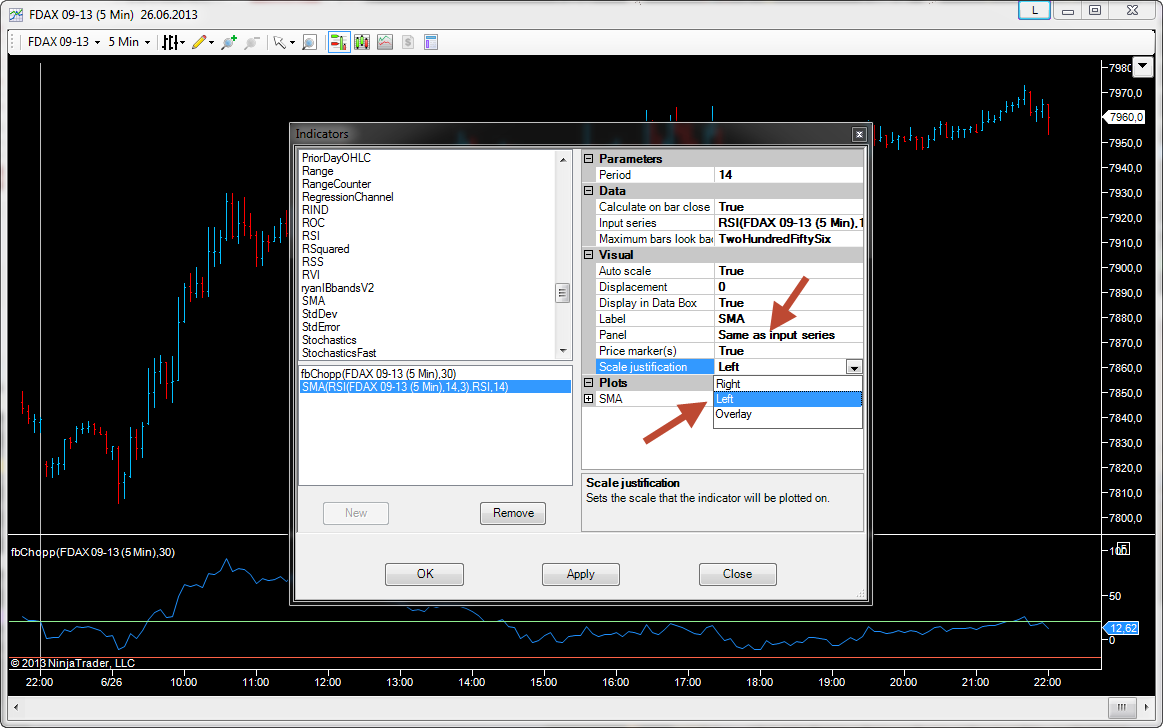Viewport: 1163px width, 728px height.
Task: Open the drawing tools pencil menu
Action: 202,42
